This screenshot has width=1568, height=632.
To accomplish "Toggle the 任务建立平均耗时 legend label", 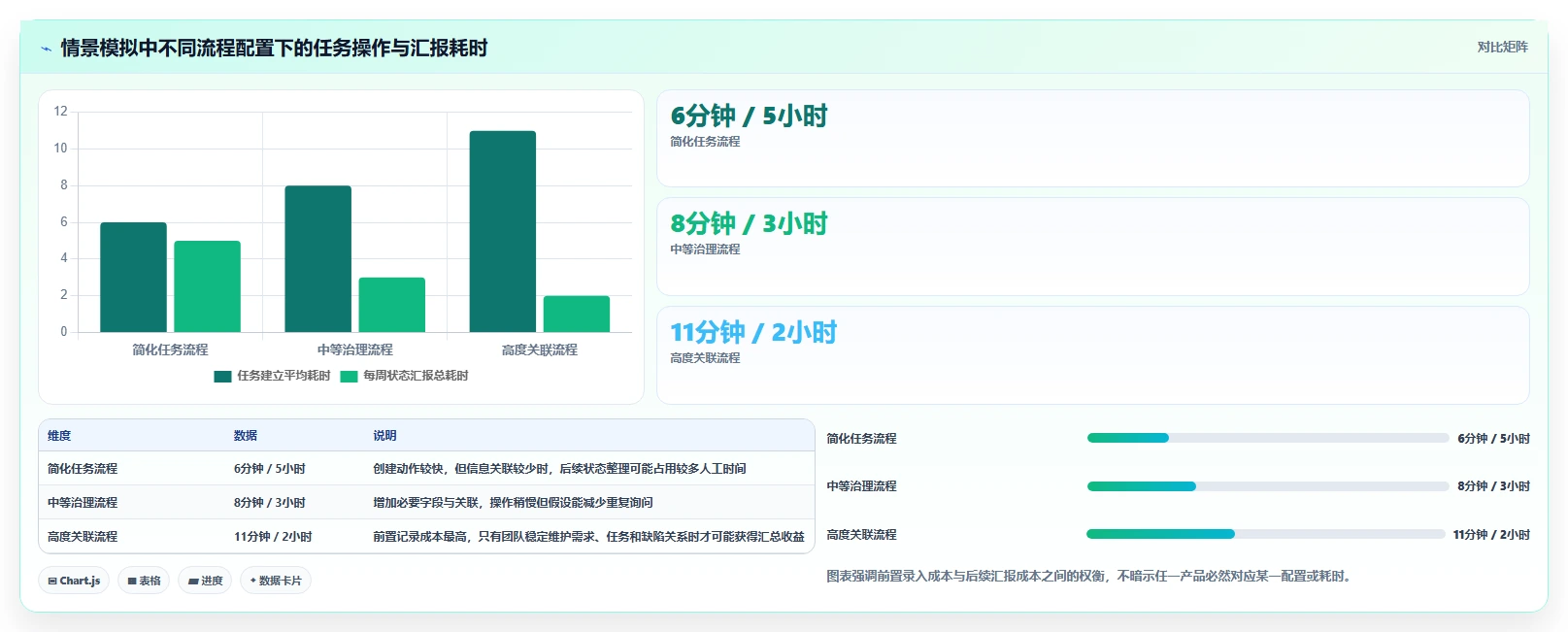I will pos(284,376).
